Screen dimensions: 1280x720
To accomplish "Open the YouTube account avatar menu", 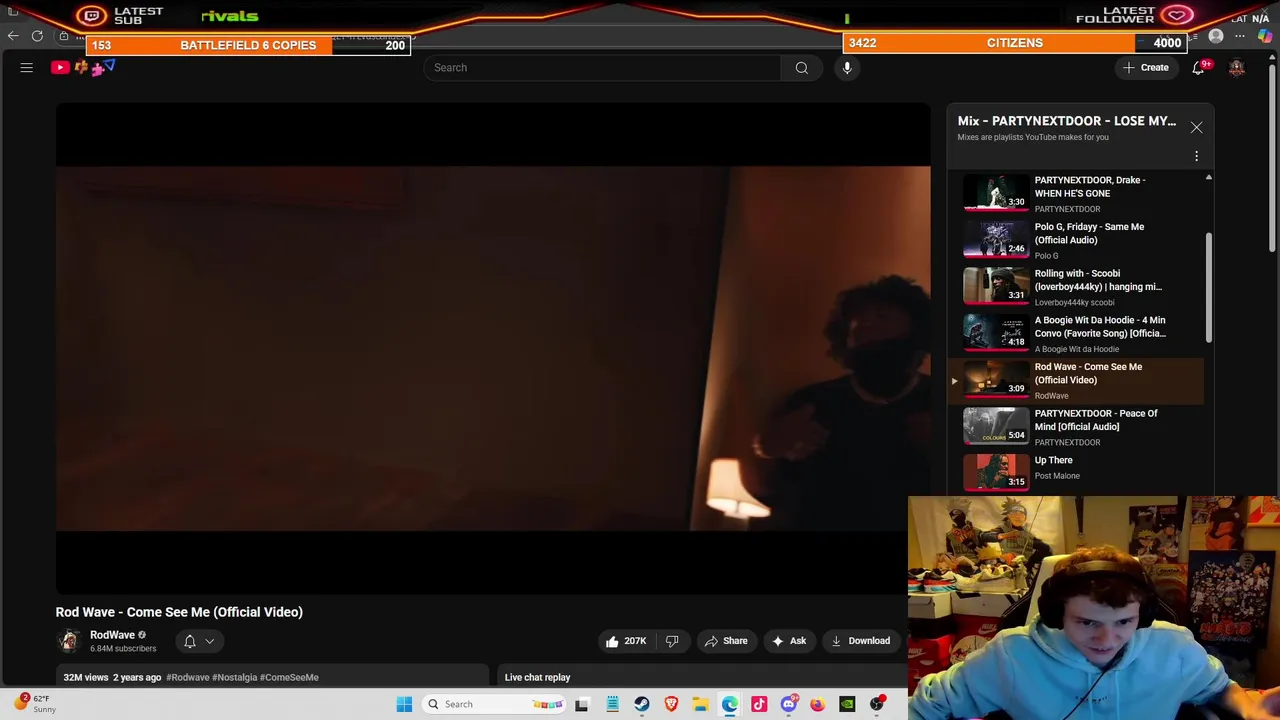I will tap(1237, 68).
